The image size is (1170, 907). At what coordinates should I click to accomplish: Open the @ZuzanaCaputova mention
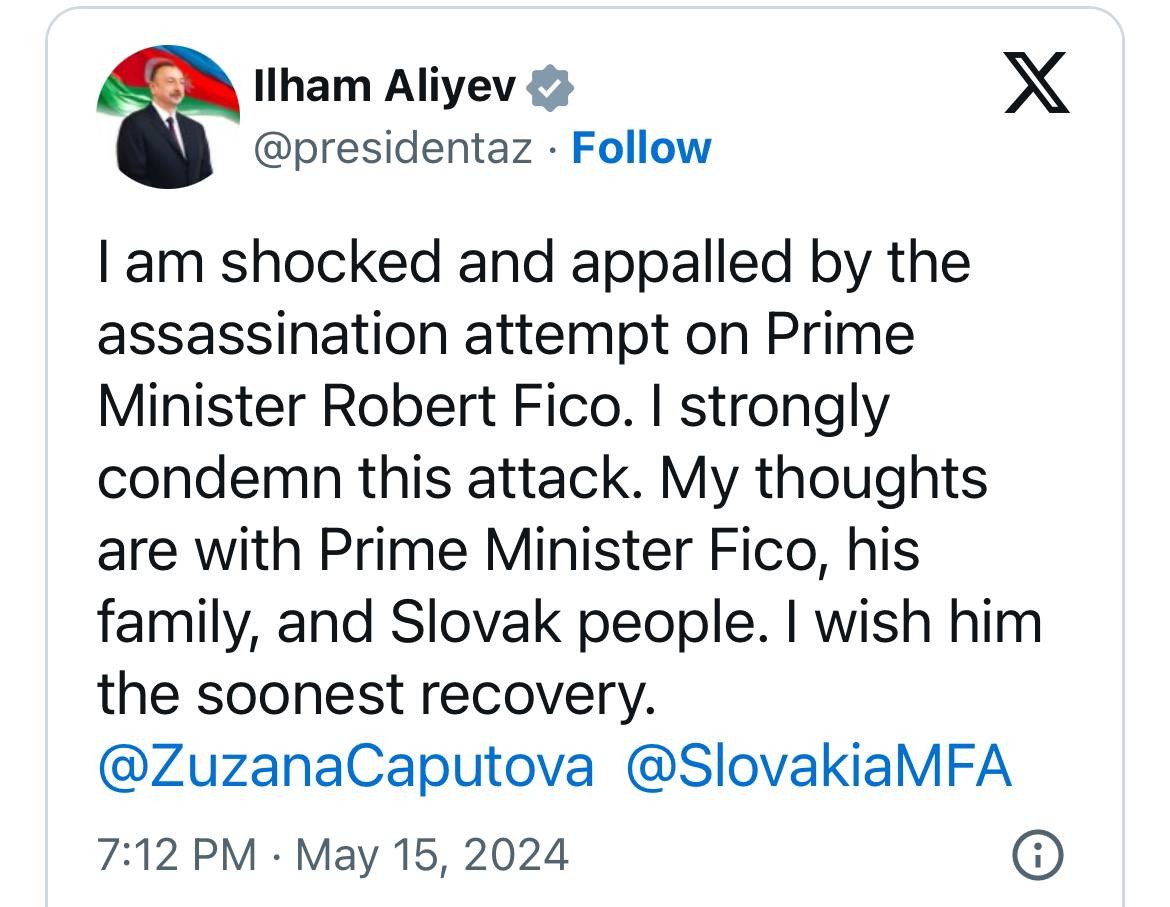(345, 767)
